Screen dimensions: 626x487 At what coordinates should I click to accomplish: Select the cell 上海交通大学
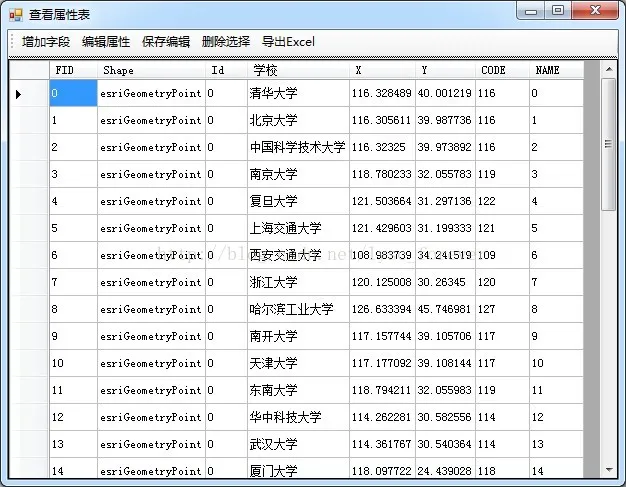(298, 228)
